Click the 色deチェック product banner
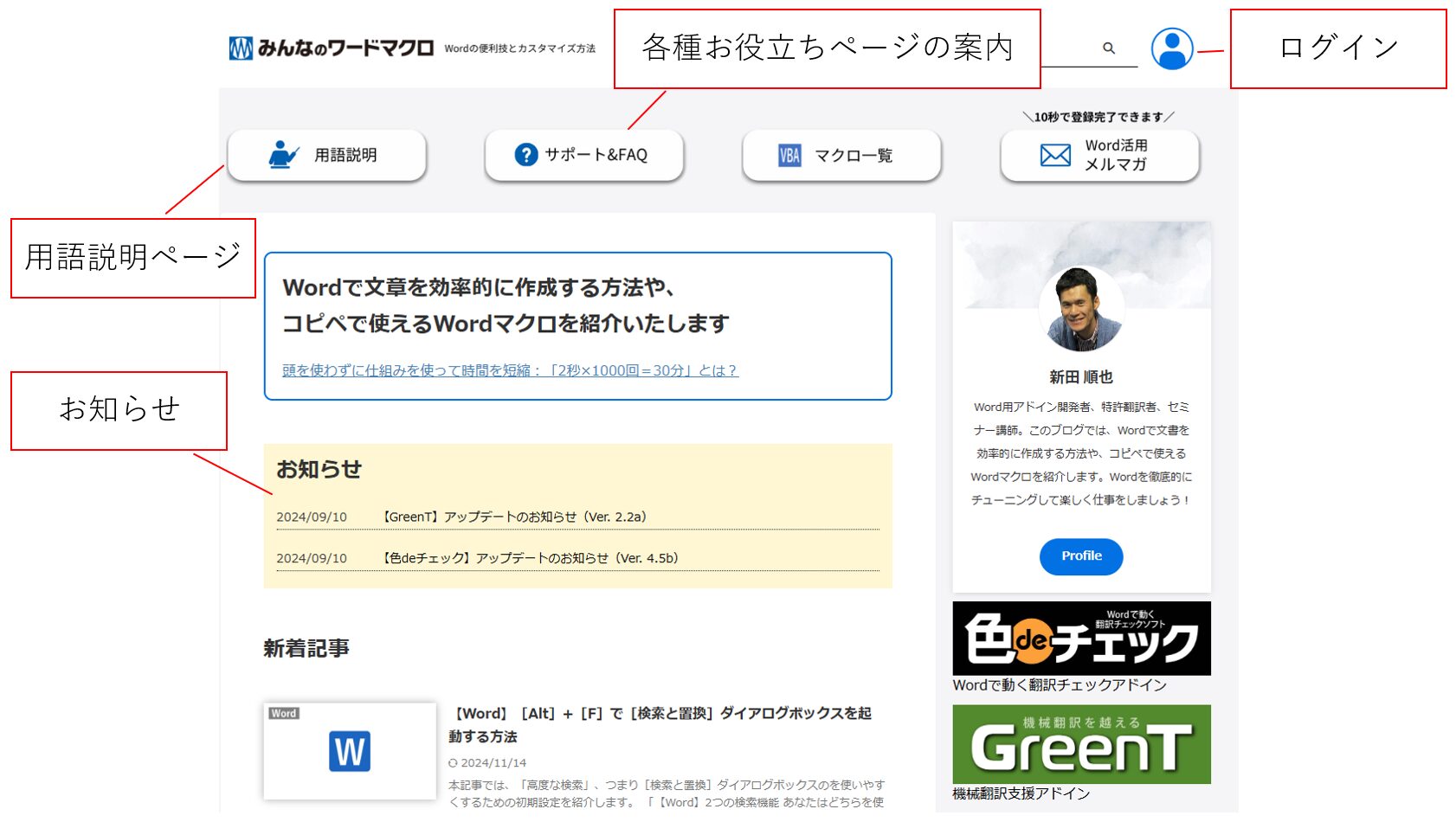The width and height of the screenshot is (1456, 822). coord(1081,639)
